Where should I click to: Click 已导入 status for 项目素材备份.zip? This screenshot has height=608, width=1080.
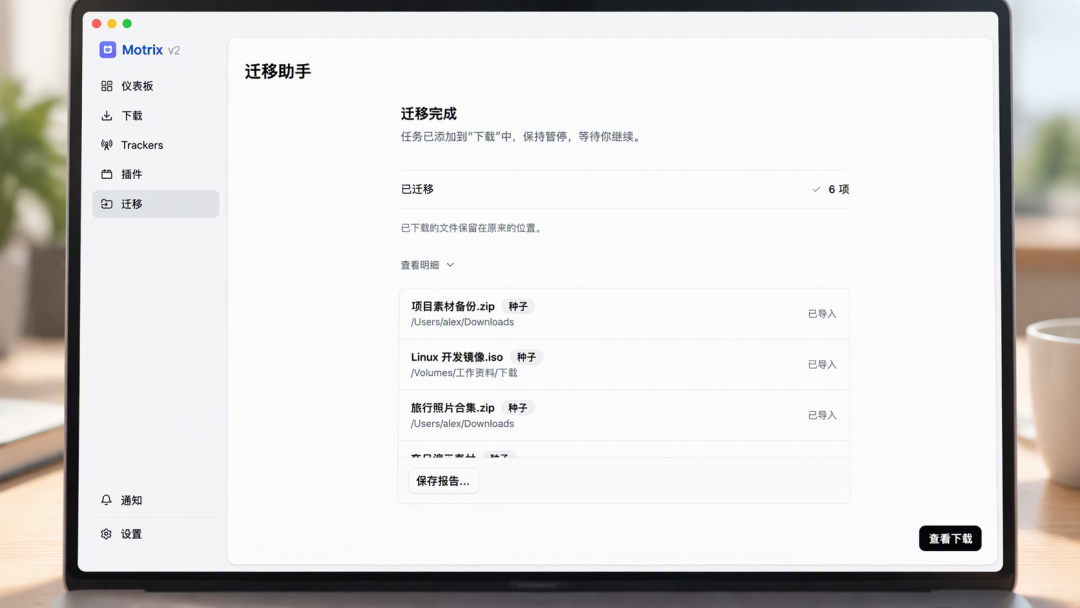tap(822, 313)
